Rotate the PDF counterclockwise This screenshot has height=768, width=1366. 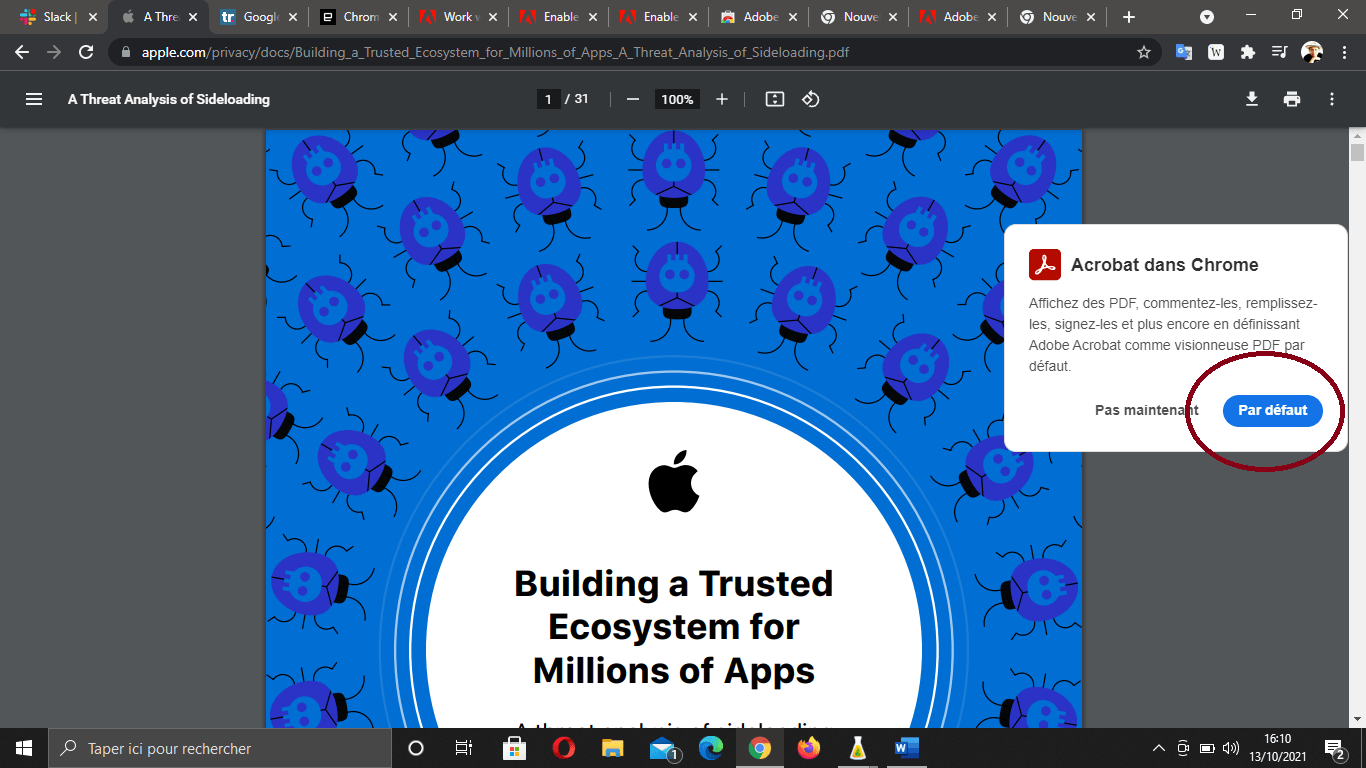[x=811, y=99]
